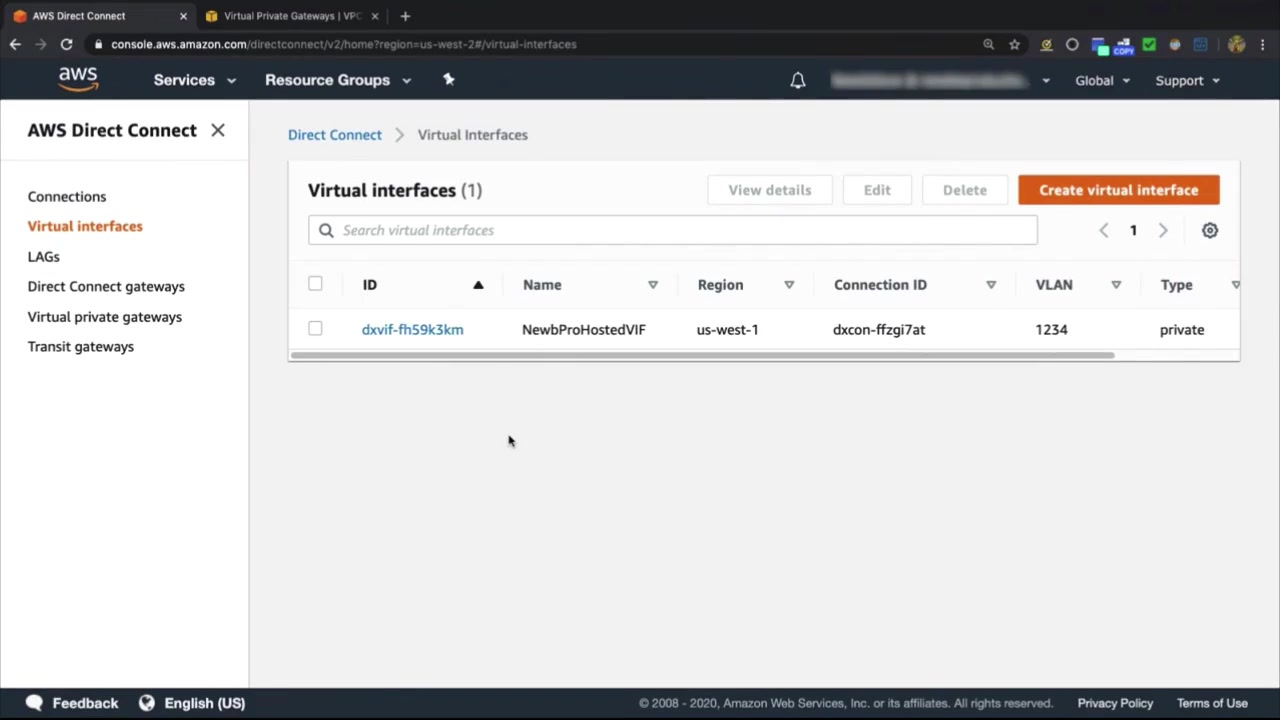Click the yellow target extension icon

pyautogui.click(x=1046, y=44)
